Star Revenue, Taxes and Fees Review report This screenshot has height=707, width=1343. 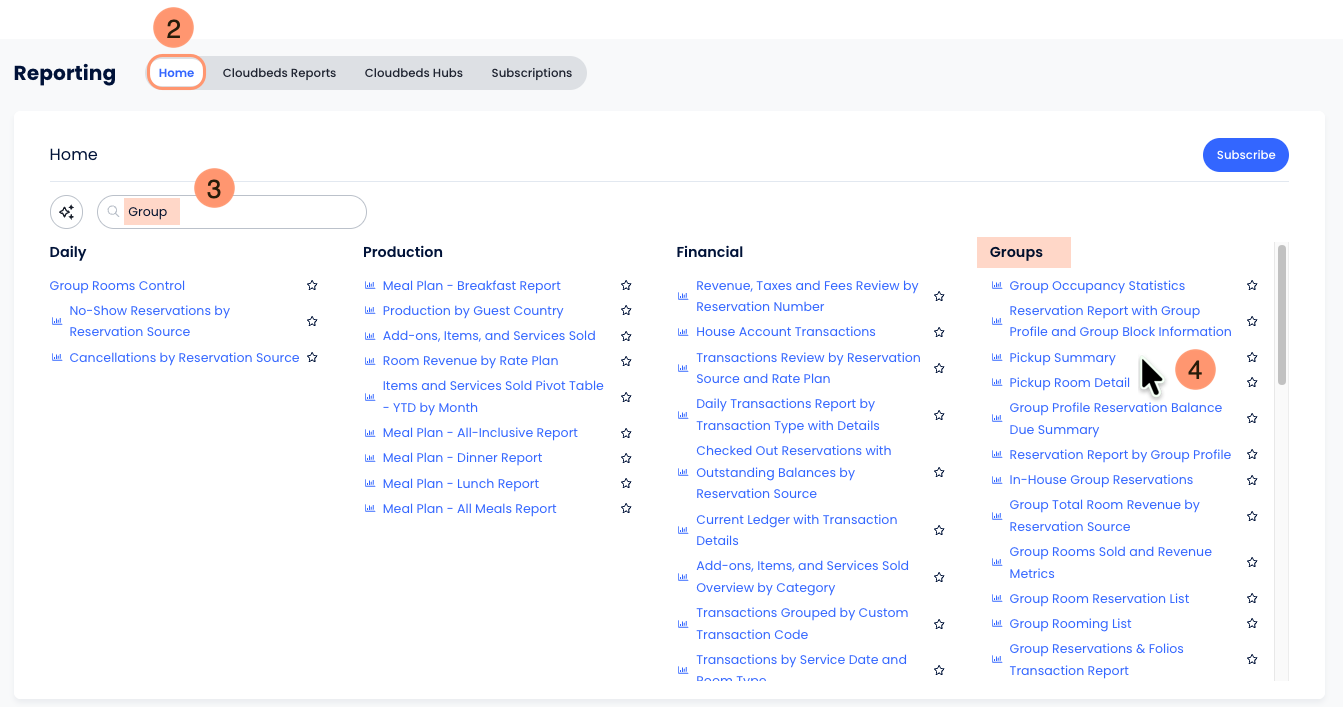(939, 296)
